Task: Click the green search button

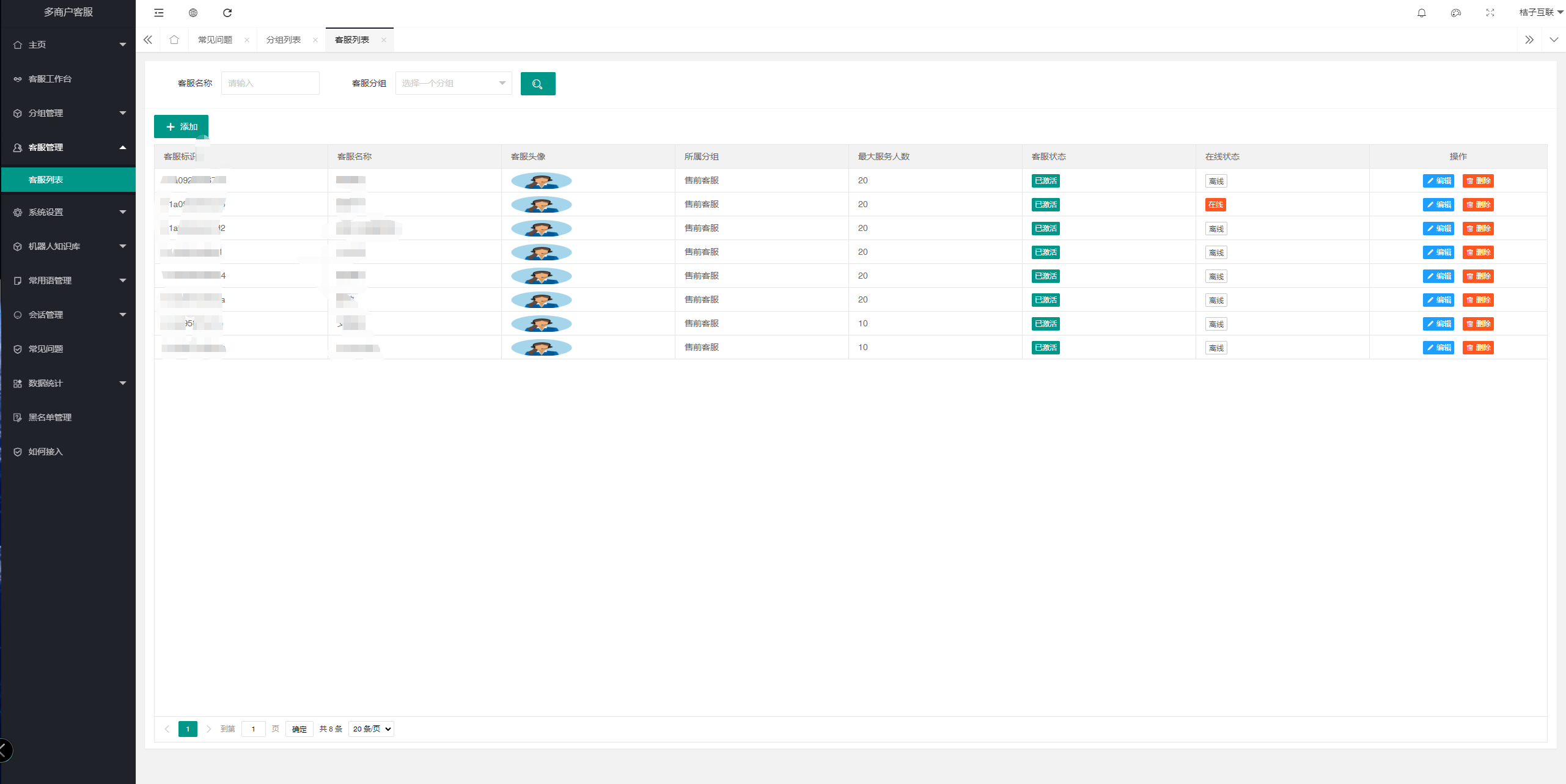Action: (x=538, y=84)
